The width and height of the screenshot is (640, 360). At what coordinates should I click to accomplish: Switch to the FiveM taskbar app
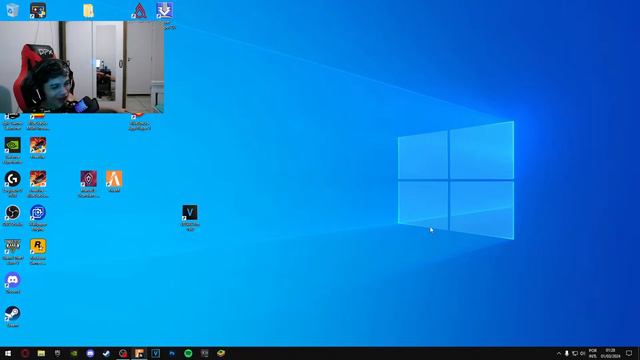pos(139,353)
